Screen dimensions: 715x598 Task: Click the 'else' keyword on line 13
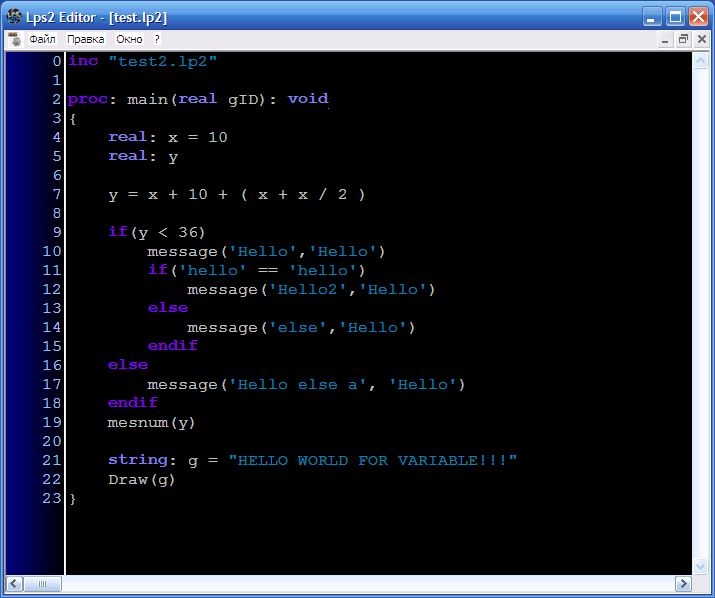(x=168, y=308)
